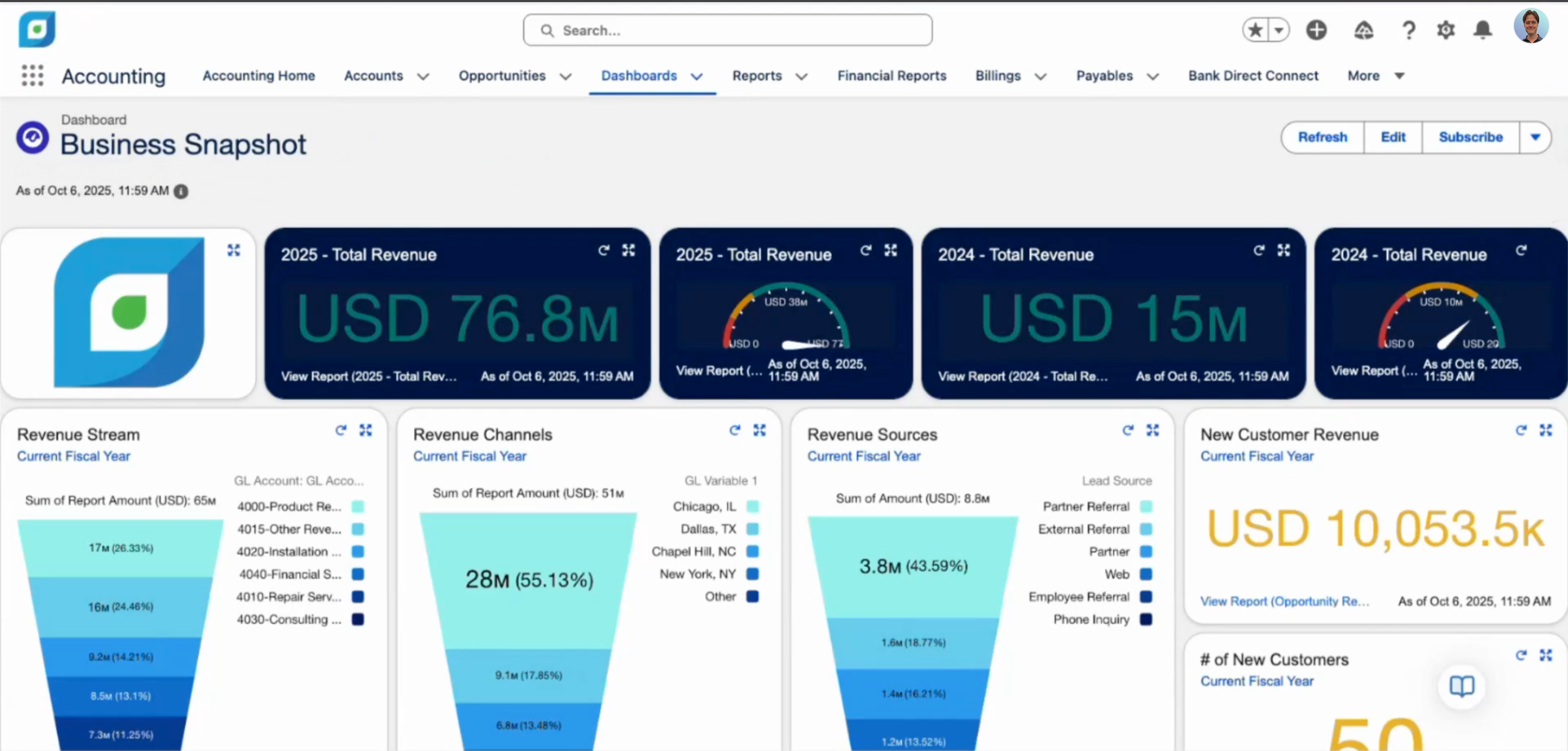Expand the Revenue Stream chart widget

tap(365, 430)
